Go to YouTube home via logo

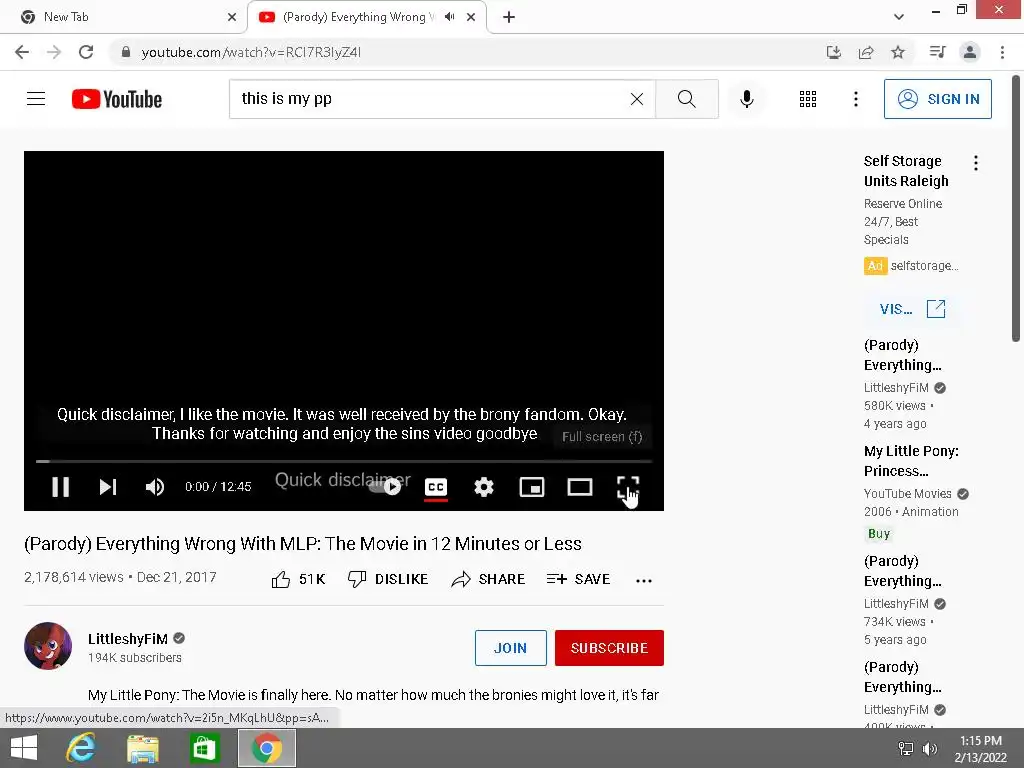(117, 99)
